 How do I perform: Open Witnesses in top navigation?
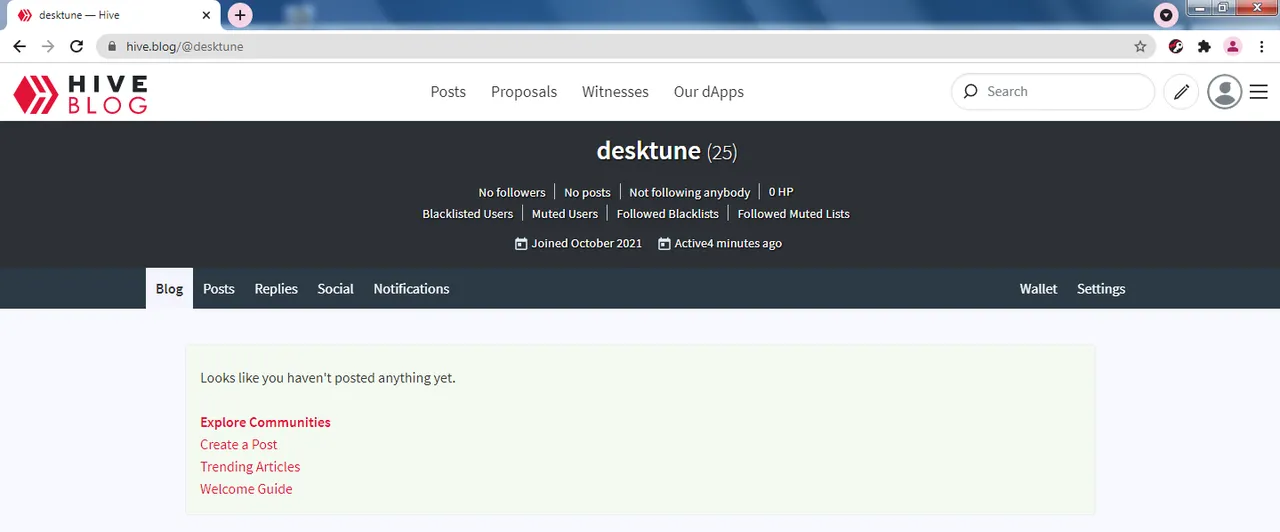(x=615, y=91)
